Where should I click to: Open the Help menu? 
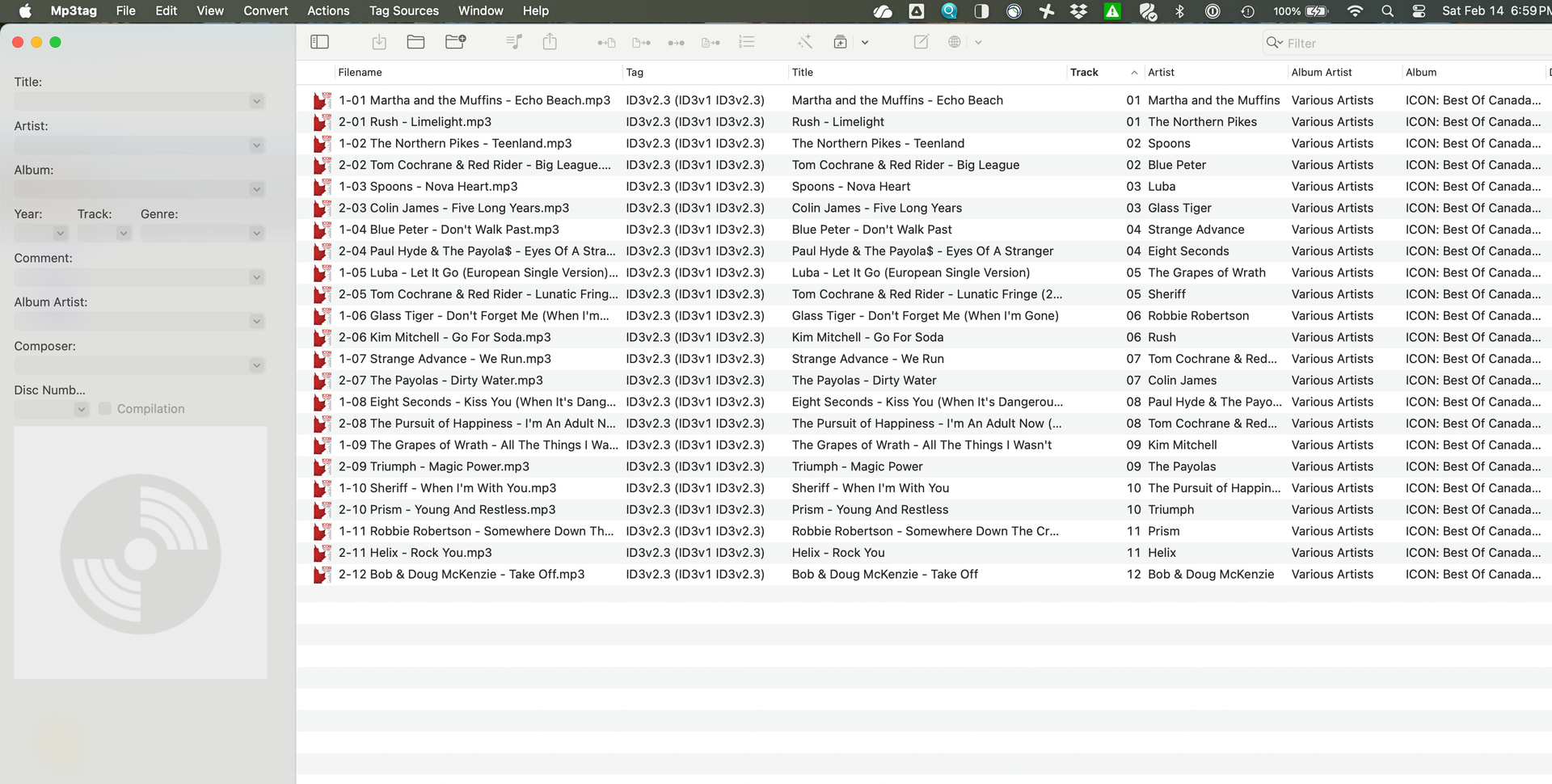(x=536, y=11)
